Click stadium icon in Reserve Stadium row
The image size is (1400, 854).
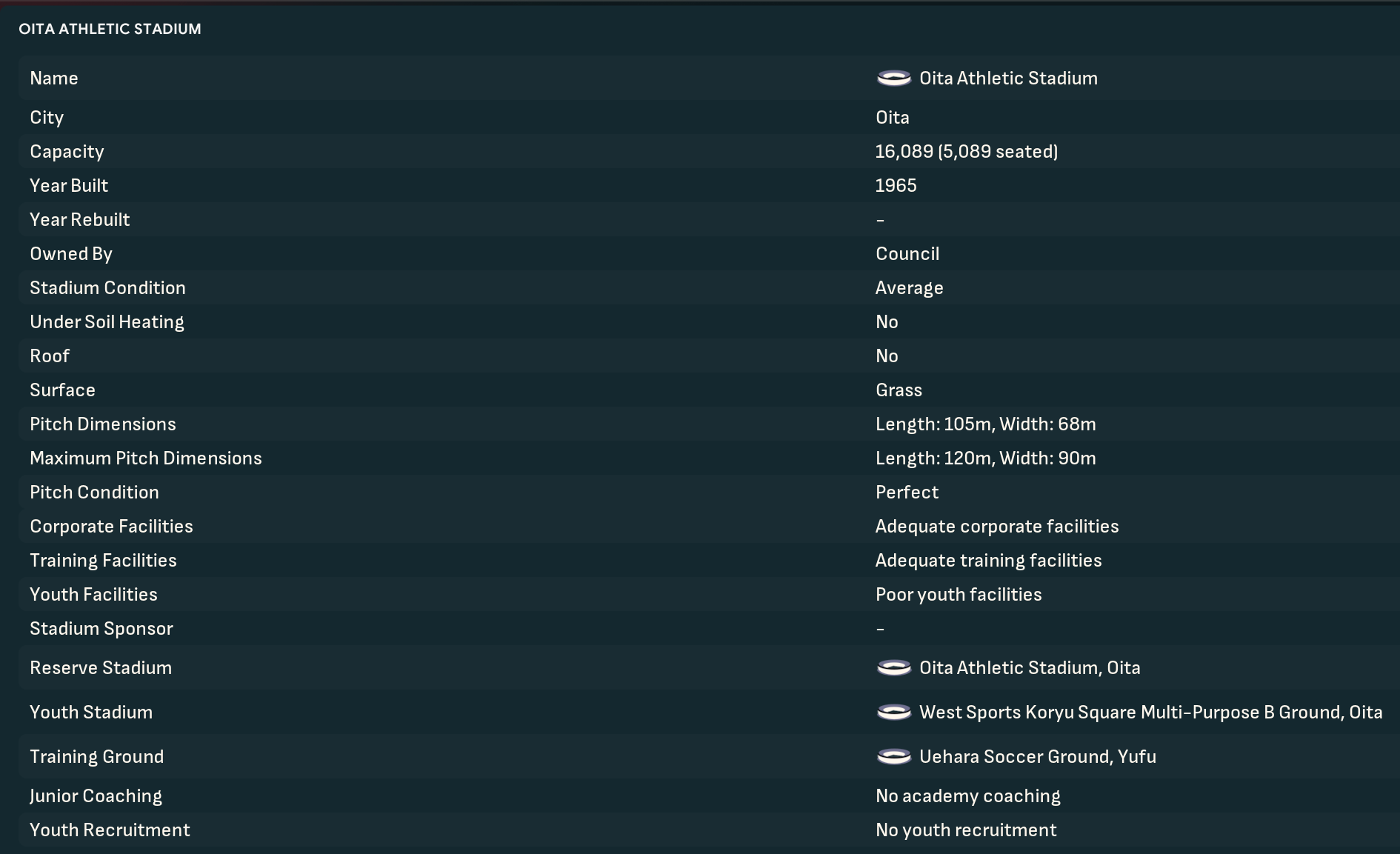point(894,667)
